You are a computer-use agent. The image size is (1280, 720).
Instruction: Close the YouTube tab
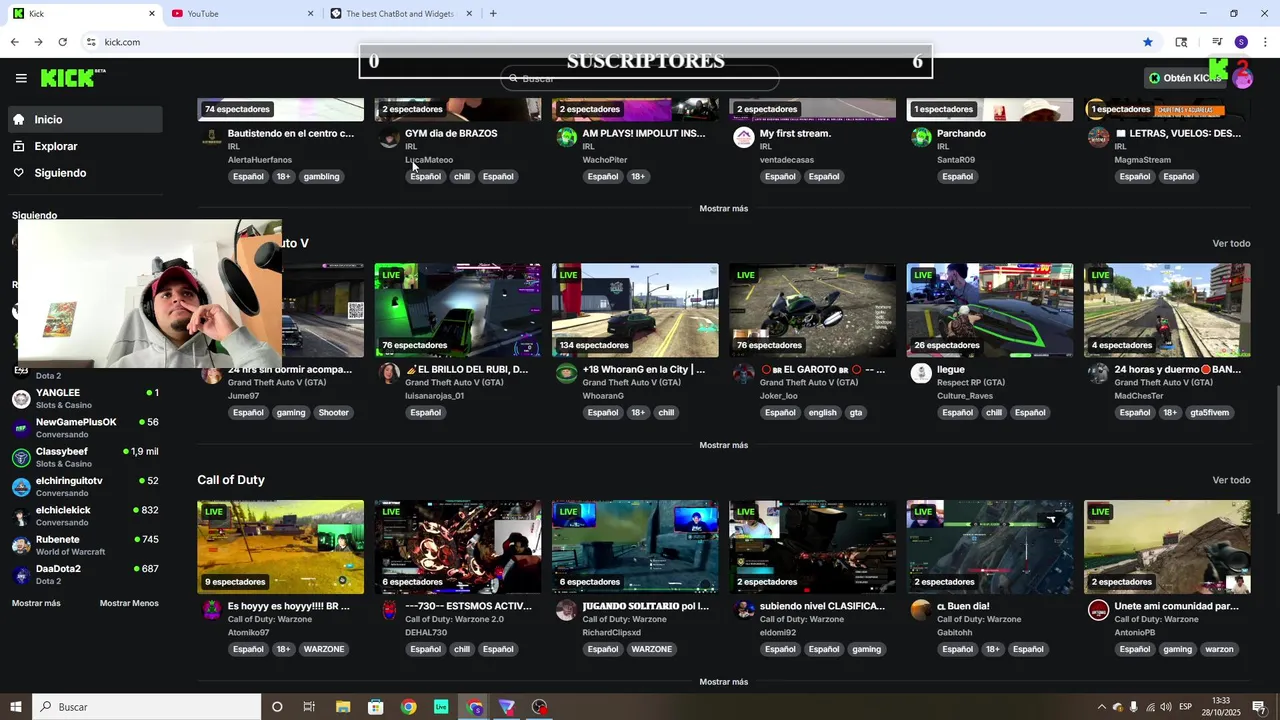click(310, 14)
